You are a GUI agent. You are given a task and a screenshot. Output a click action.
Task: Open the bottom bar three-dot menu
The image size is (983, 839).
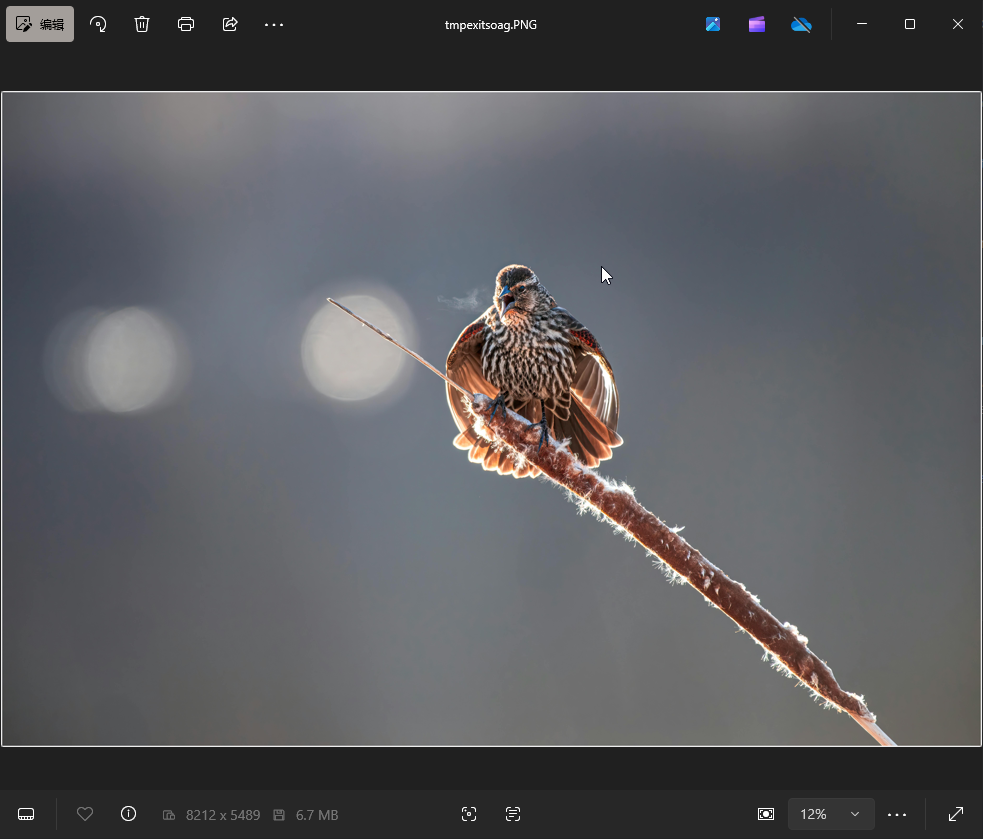pyautogui.click(x=897, y=814)
